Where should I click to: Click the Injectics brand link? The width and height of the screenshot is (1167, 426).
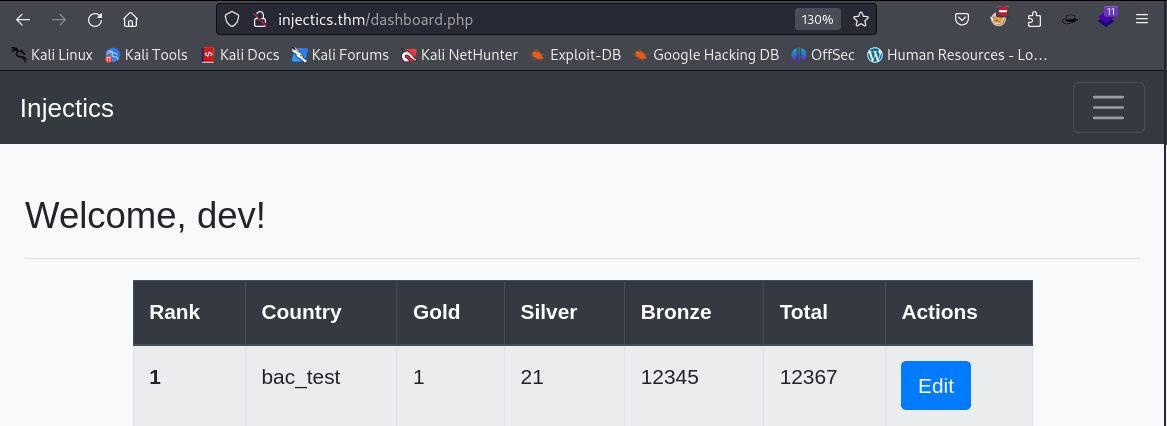pos(67,108)
